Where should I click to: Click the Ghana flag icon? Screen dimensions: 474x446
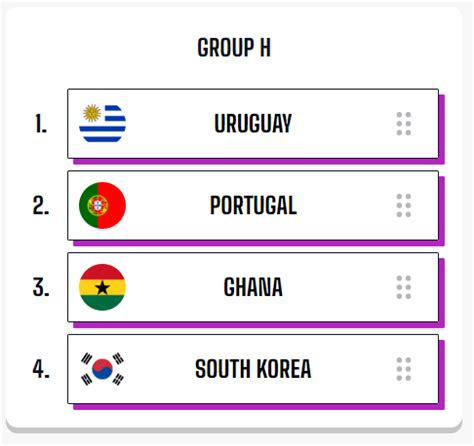102,287
